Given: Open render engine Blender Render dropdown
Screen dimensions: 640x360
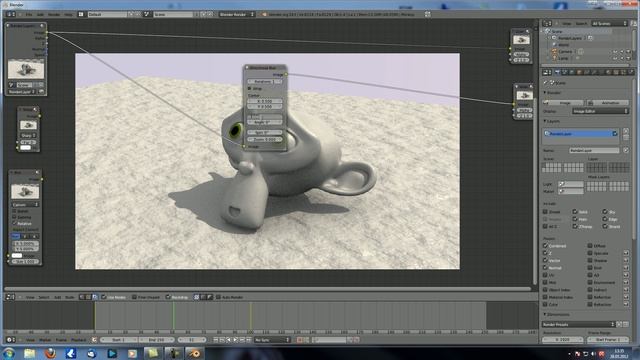Looking at the screenshot, I should (237, 14).
